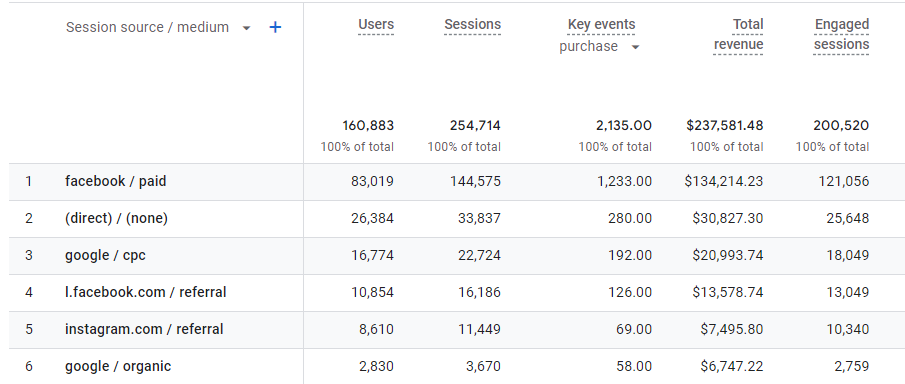Screen dimensions: 905x384
Task: Click the $6,747.22 revenue cell
Action: (x=732, y=366)
